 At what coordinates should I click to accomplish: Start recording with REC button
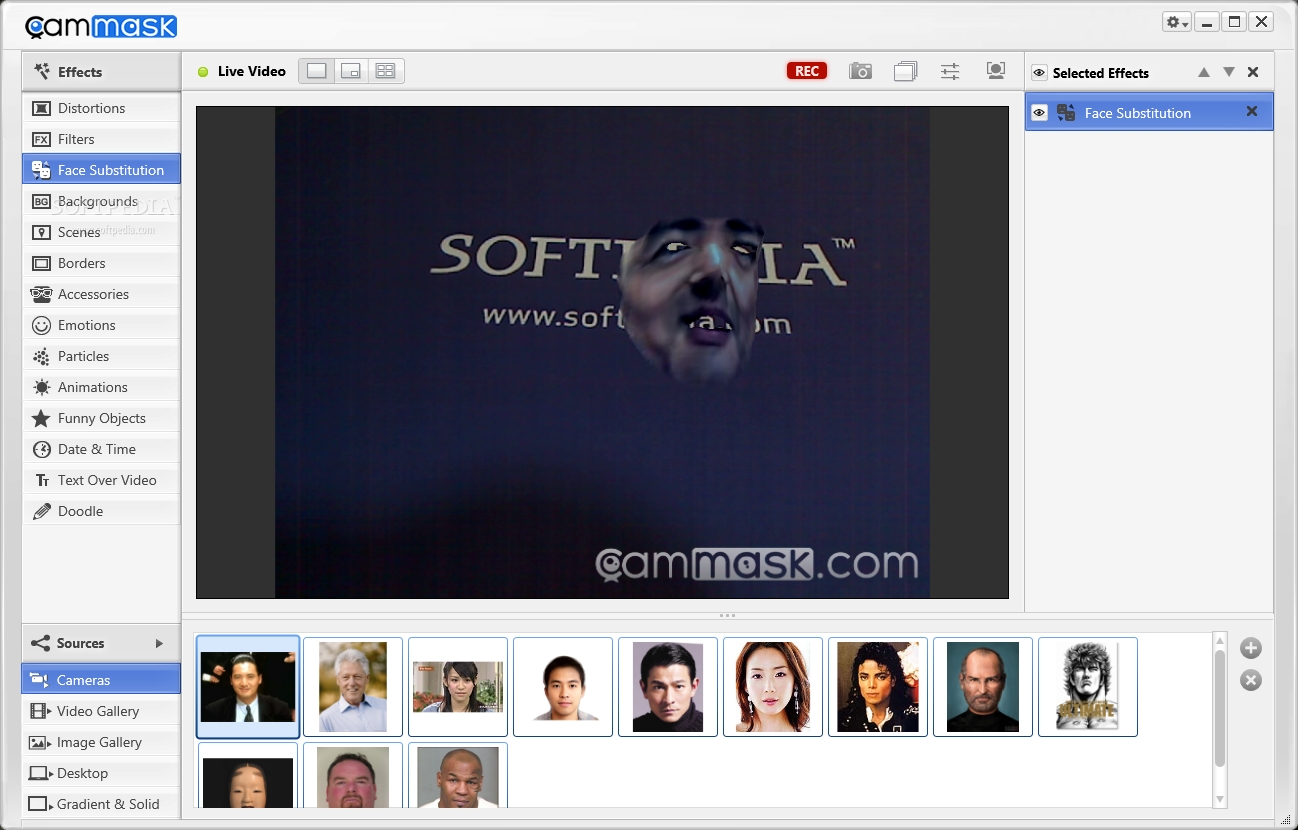coord(807,71)
